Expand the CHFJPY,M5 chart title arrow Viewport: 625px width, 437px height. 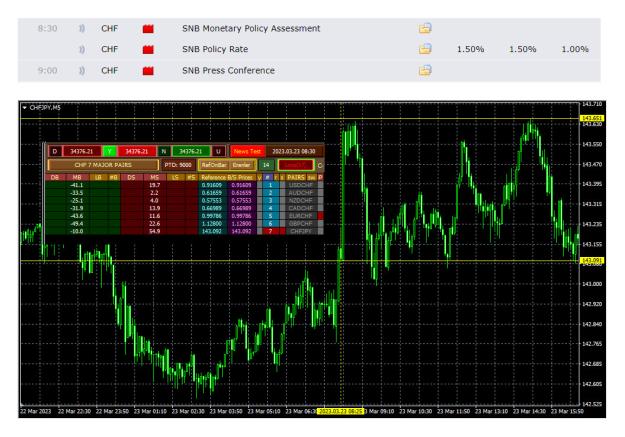(x=25, y=108)
